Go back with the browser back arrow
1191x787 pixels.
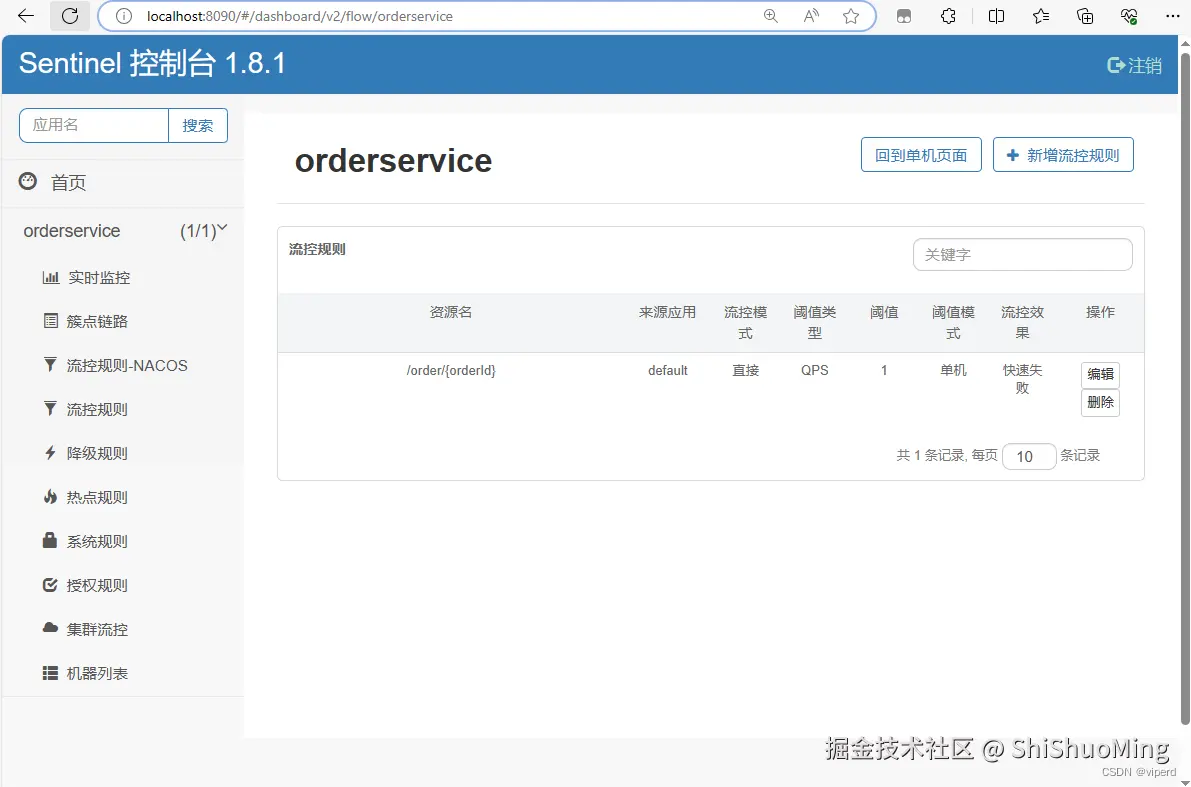coord(26,16)
